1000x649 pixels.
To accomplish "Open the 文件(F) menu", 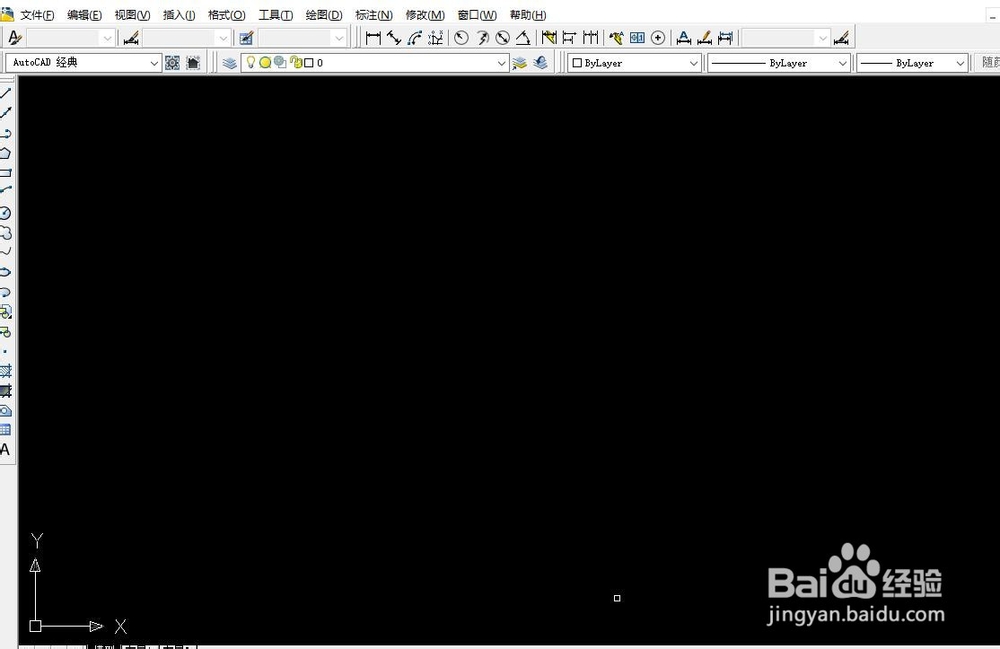I will click(x=37, y=15).
